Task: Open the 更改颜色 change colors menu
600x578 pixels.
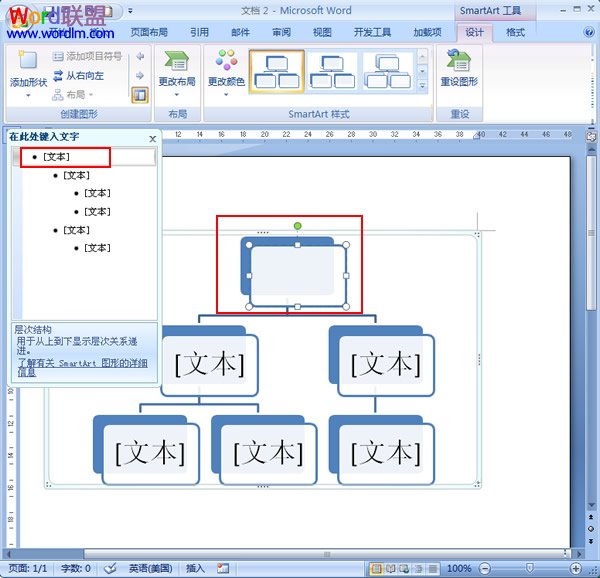Action: pos(226,72)
